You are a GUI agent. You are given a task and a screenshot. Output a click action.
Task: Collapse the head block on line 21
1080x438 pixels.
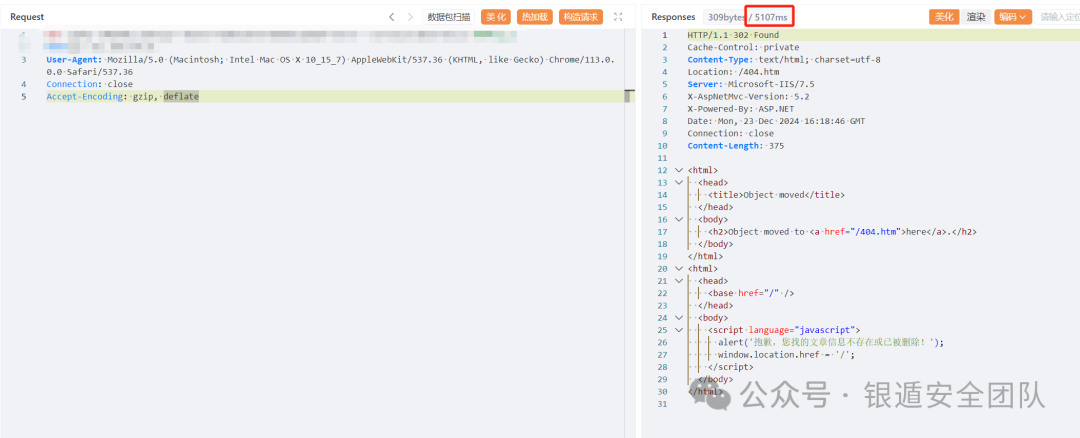pos(679,281)
